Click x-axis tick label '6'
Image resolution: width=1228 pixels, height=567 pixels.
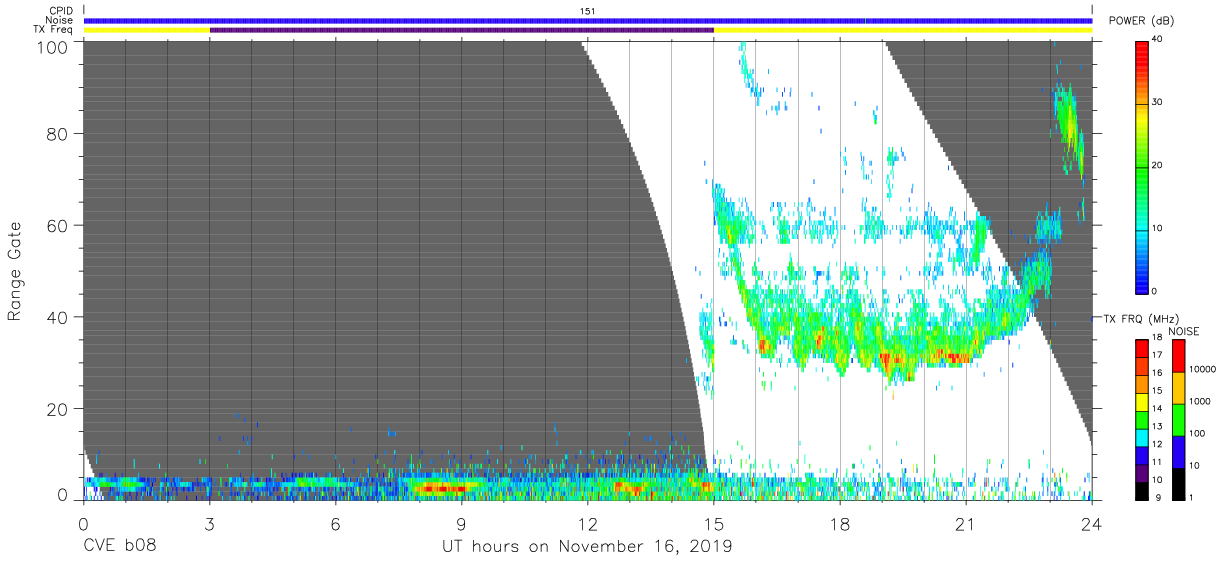336,525
